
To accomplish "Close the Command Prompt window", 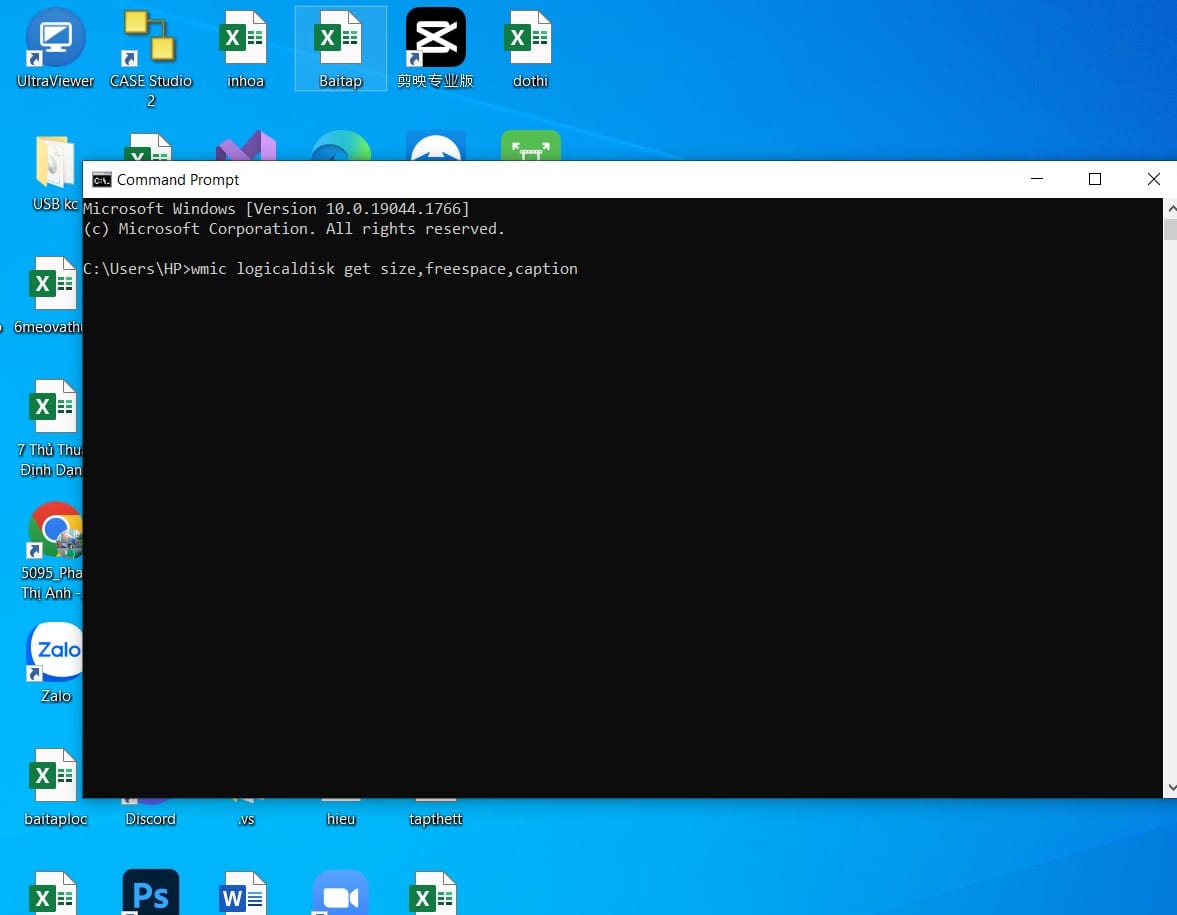I will pyautogui.click(x=1153, y=179).
